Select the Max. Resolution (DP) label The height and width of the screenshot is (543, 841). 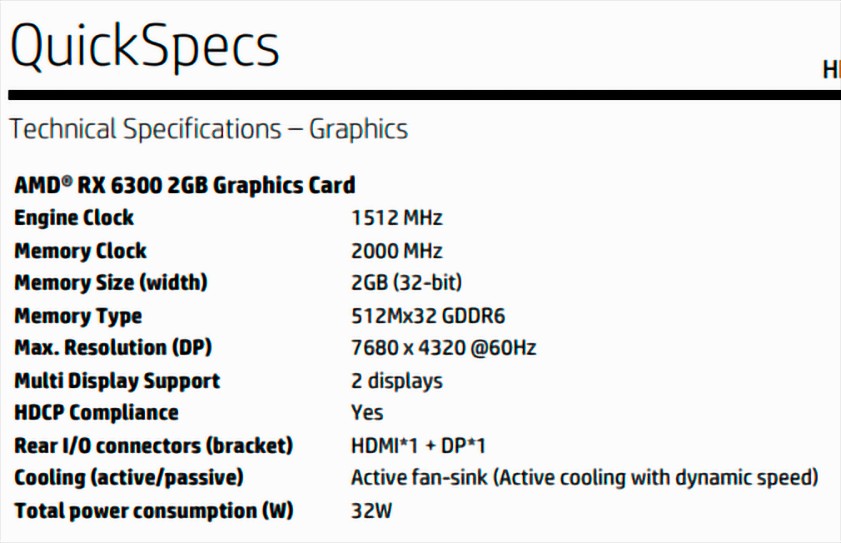point(113,348)
